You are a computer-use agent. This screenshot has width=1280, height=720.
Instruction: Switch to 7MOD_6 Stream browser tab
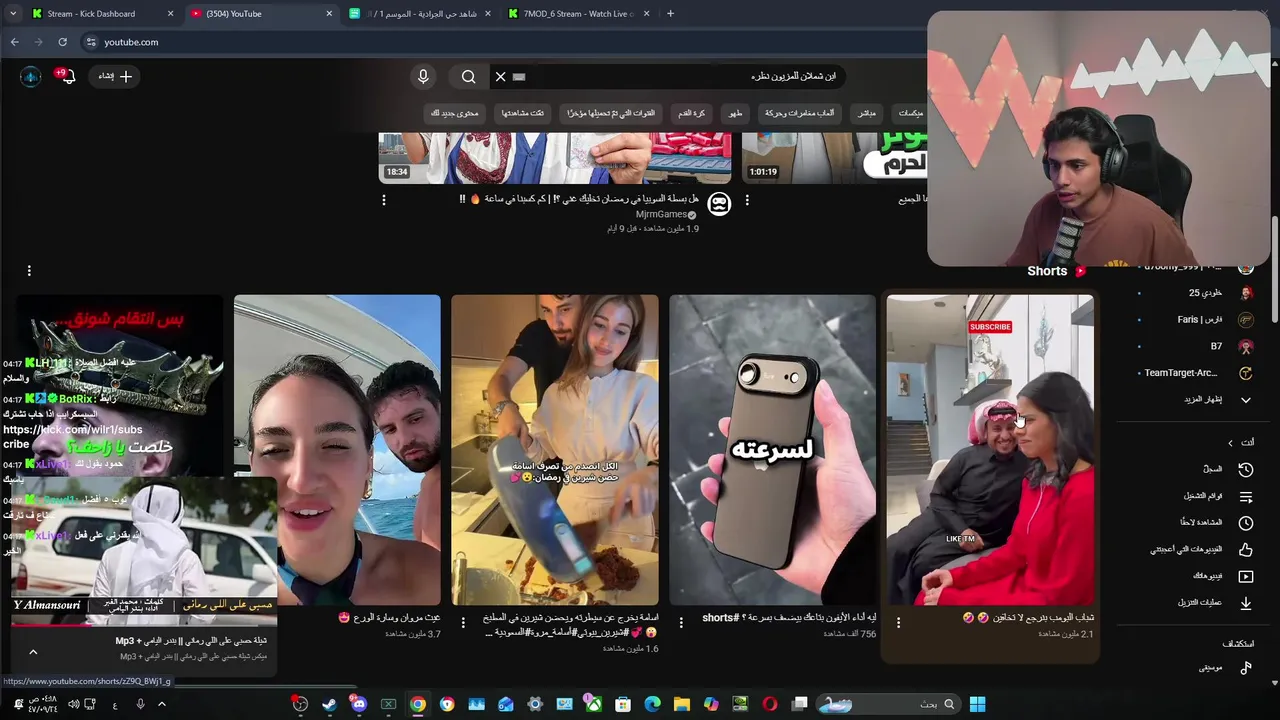click(x=580, y=14)
